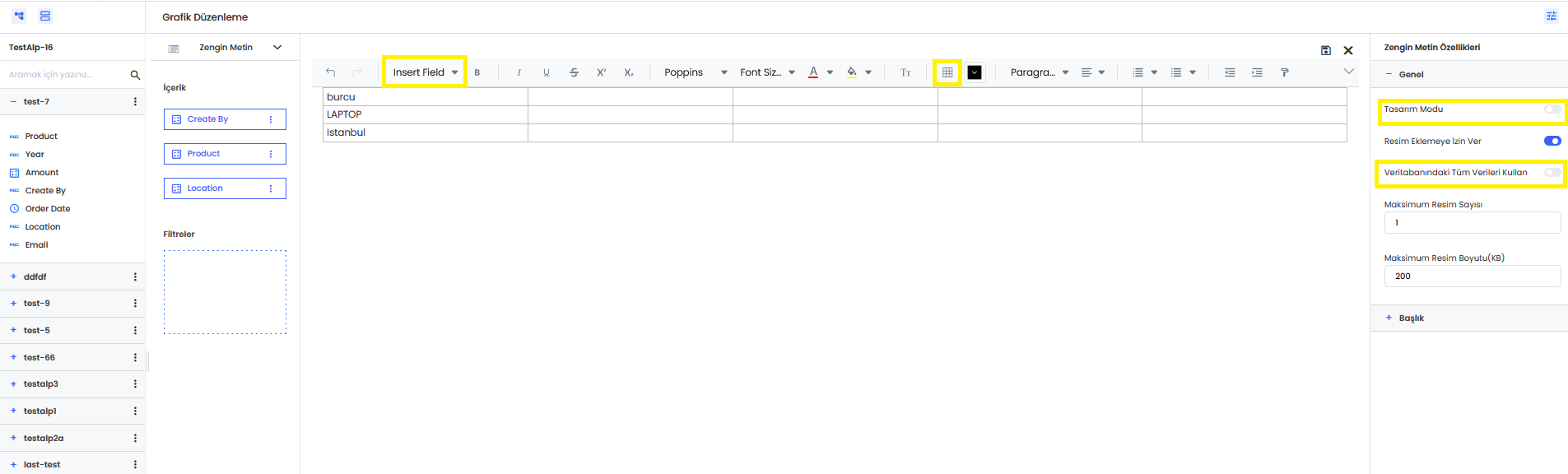Toggle Veritabanındaki Tüm Verileri Kullan
Screen dimensions: 1568x474
1552,173
